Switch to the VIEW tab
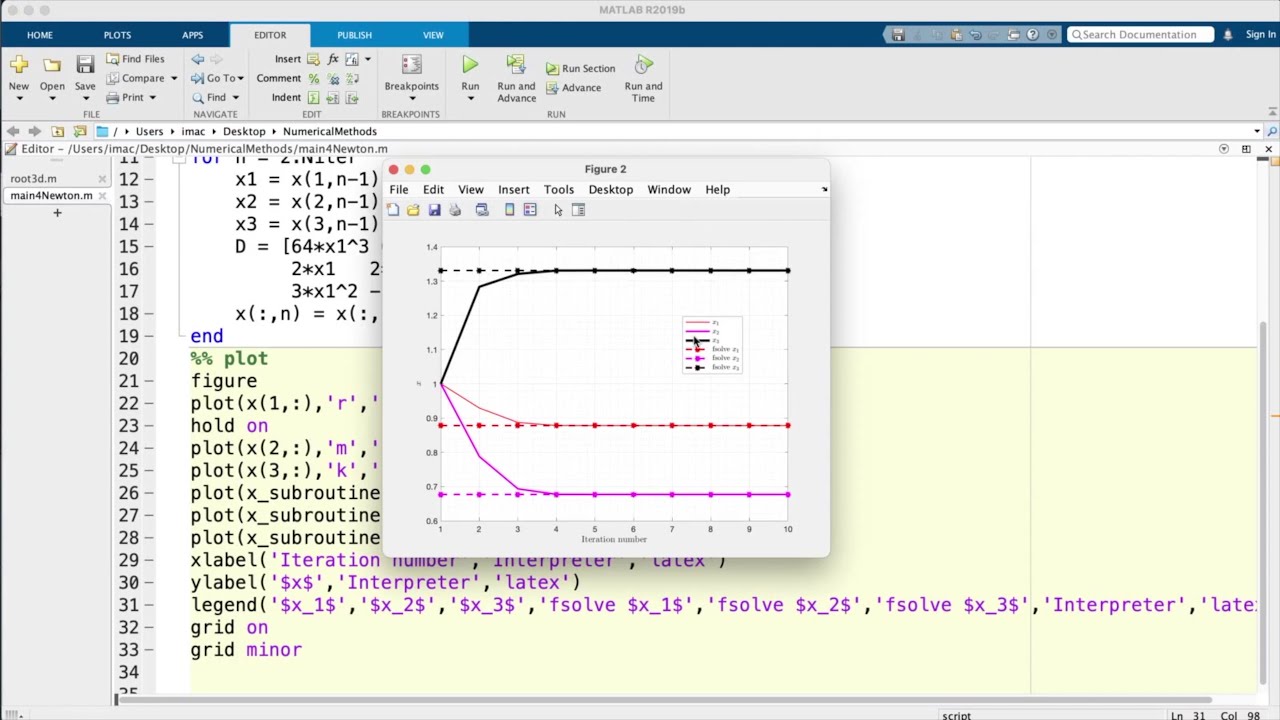1280x720 pixels. click(433, 35)
